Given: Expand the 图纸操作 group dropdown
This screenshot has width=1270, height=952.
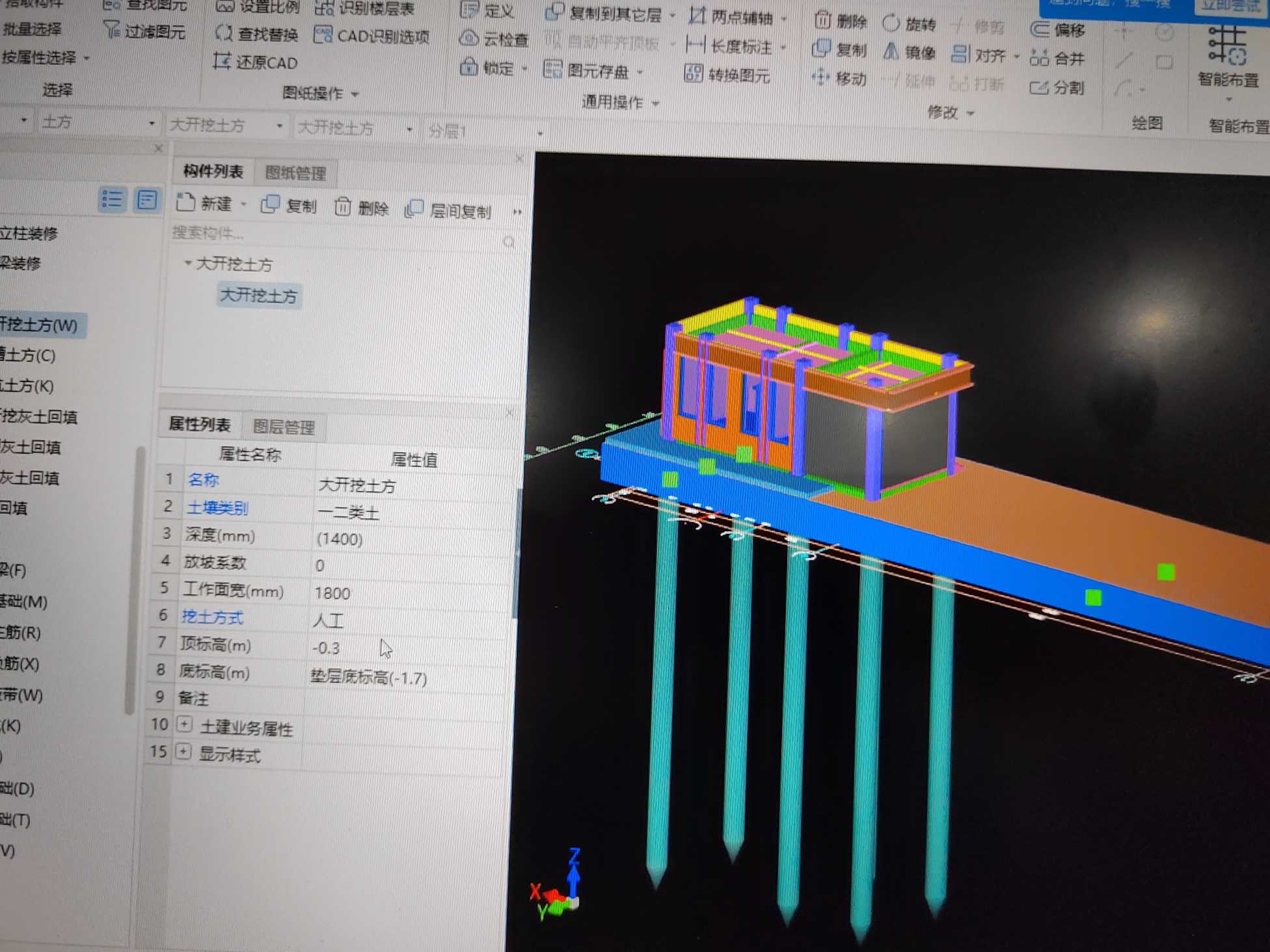Looking at the screenshot, I should point(355,94).
